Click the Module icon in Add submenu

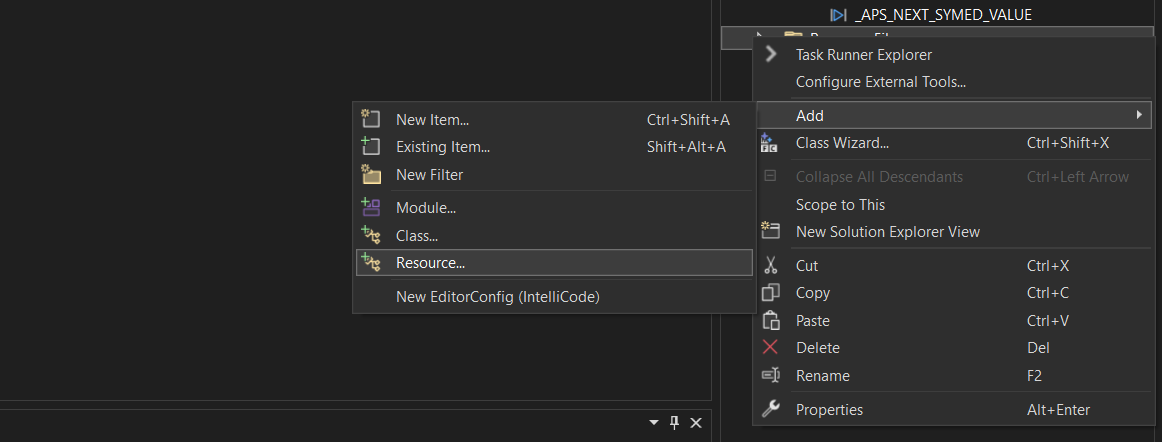[x=371, y=208]
